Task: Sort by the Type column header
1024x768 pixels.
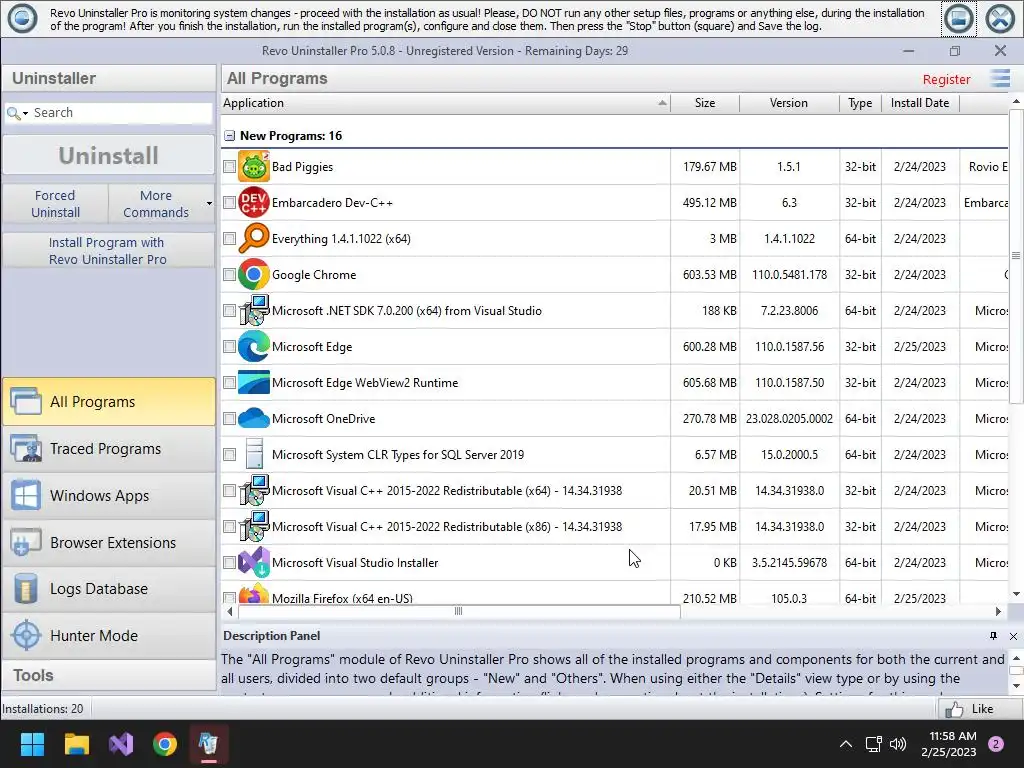Action: point(860,103)
